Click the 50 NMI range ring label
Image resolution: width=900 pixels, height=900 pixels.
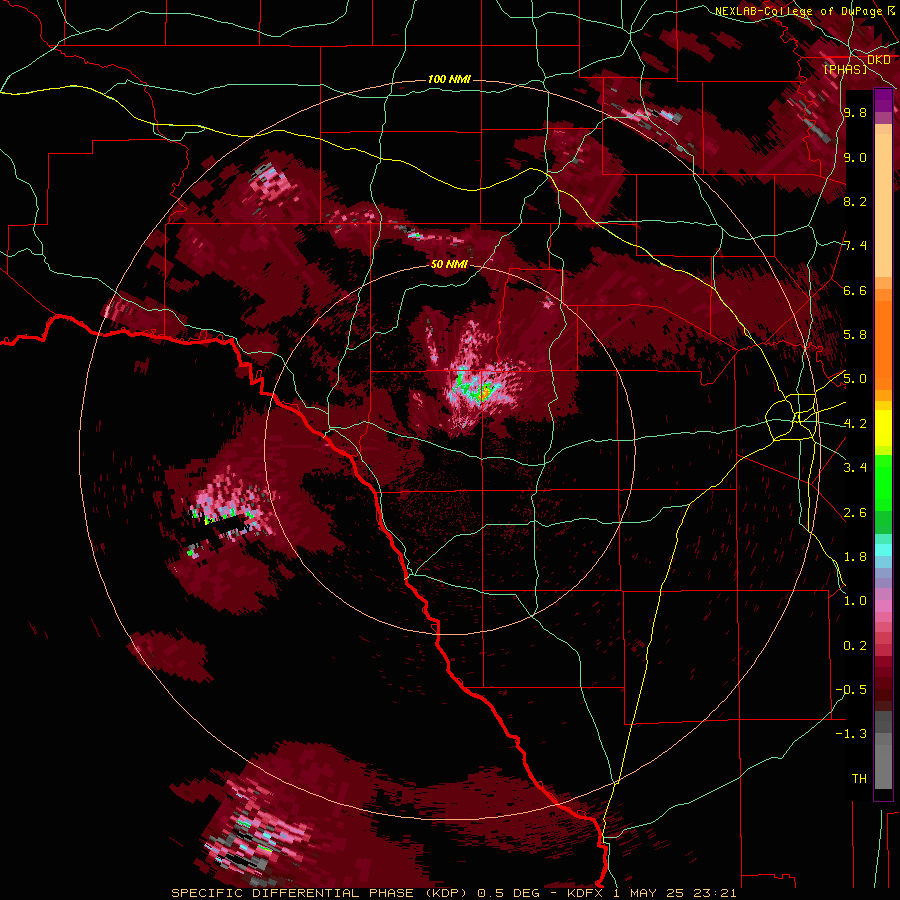[449, 264]
